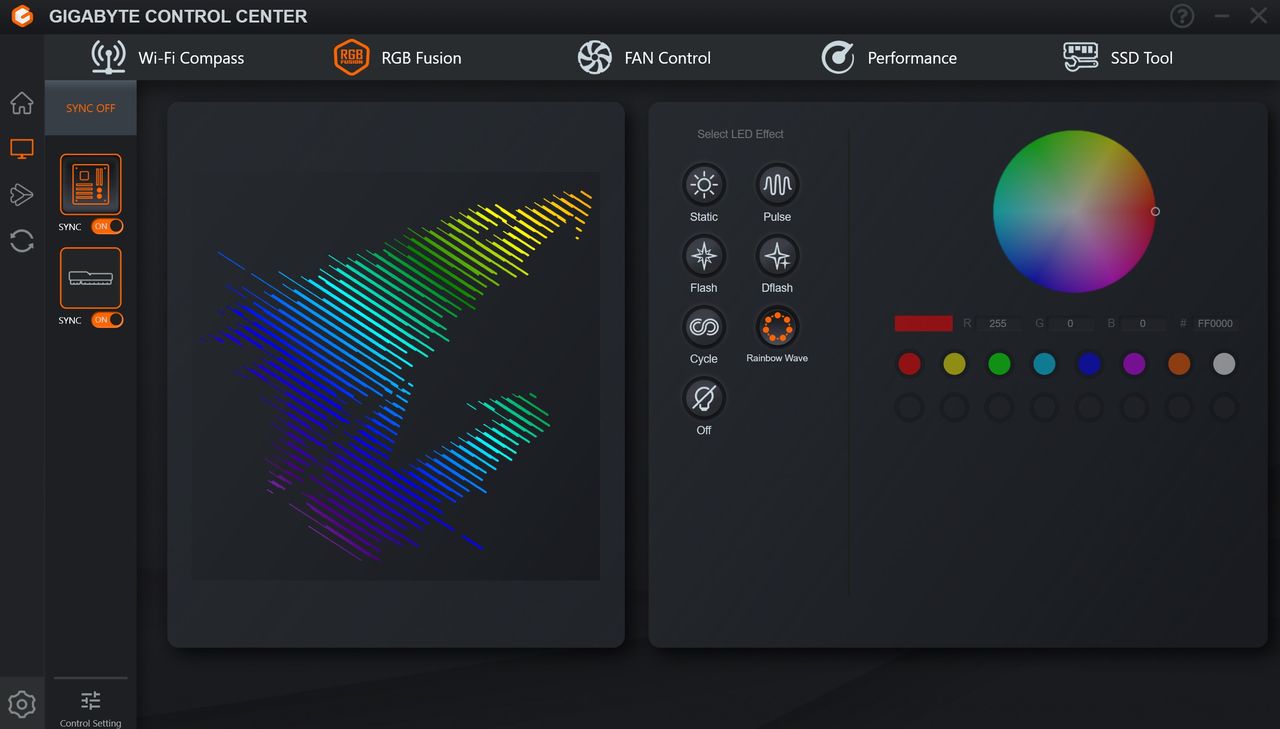
Task: Click the fan icon beside FAN Control
Action: (x=595, y=58)
